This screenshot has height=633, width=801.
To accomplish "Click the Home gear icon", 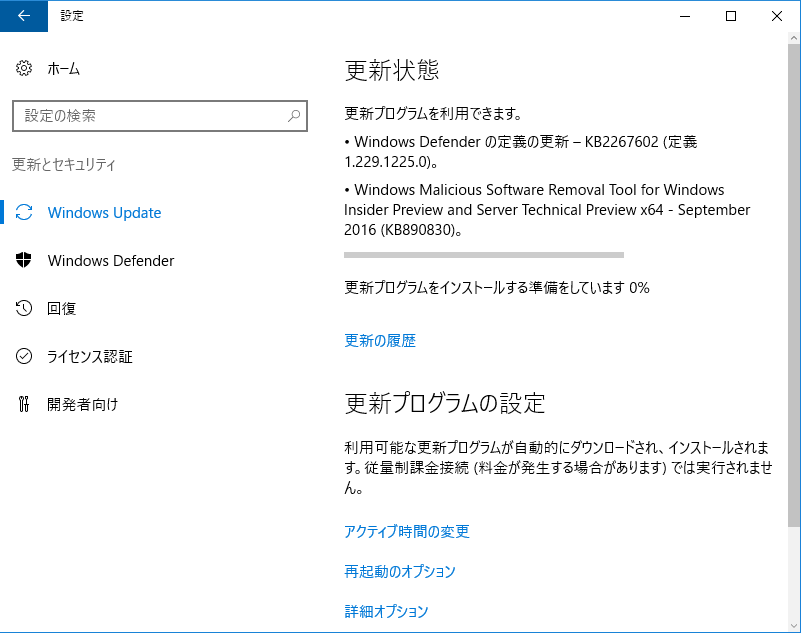I will click(x=23, y=68).
